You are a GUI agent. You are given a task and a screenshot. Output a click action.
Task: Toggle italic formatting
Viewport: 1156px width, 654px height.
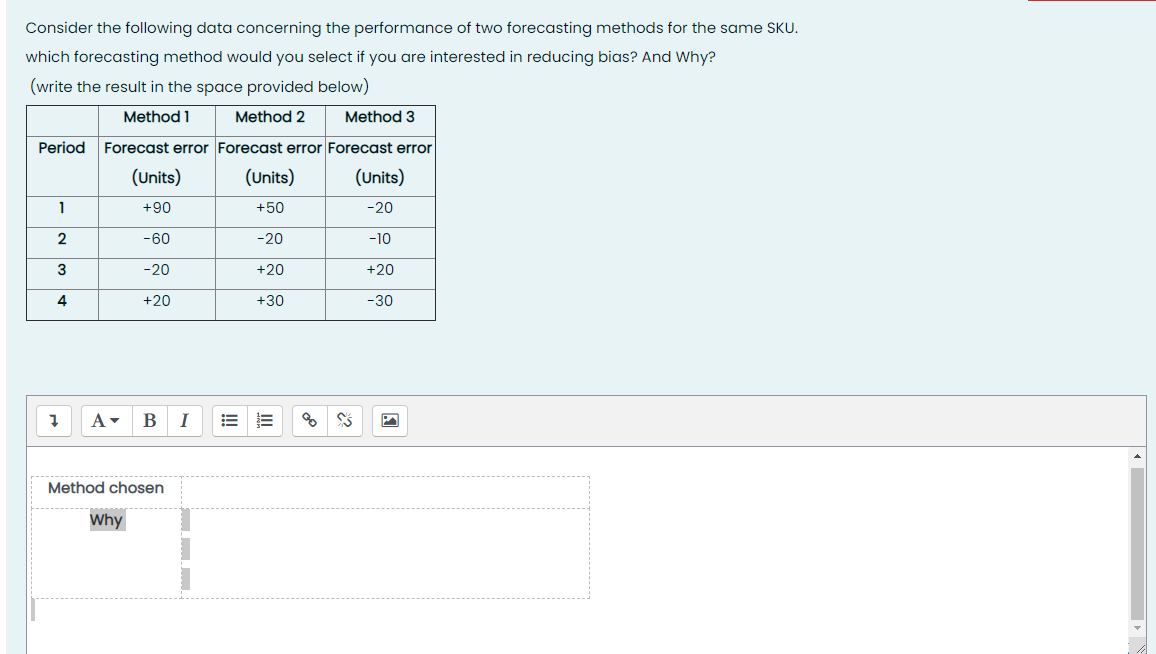click(184, 421)
